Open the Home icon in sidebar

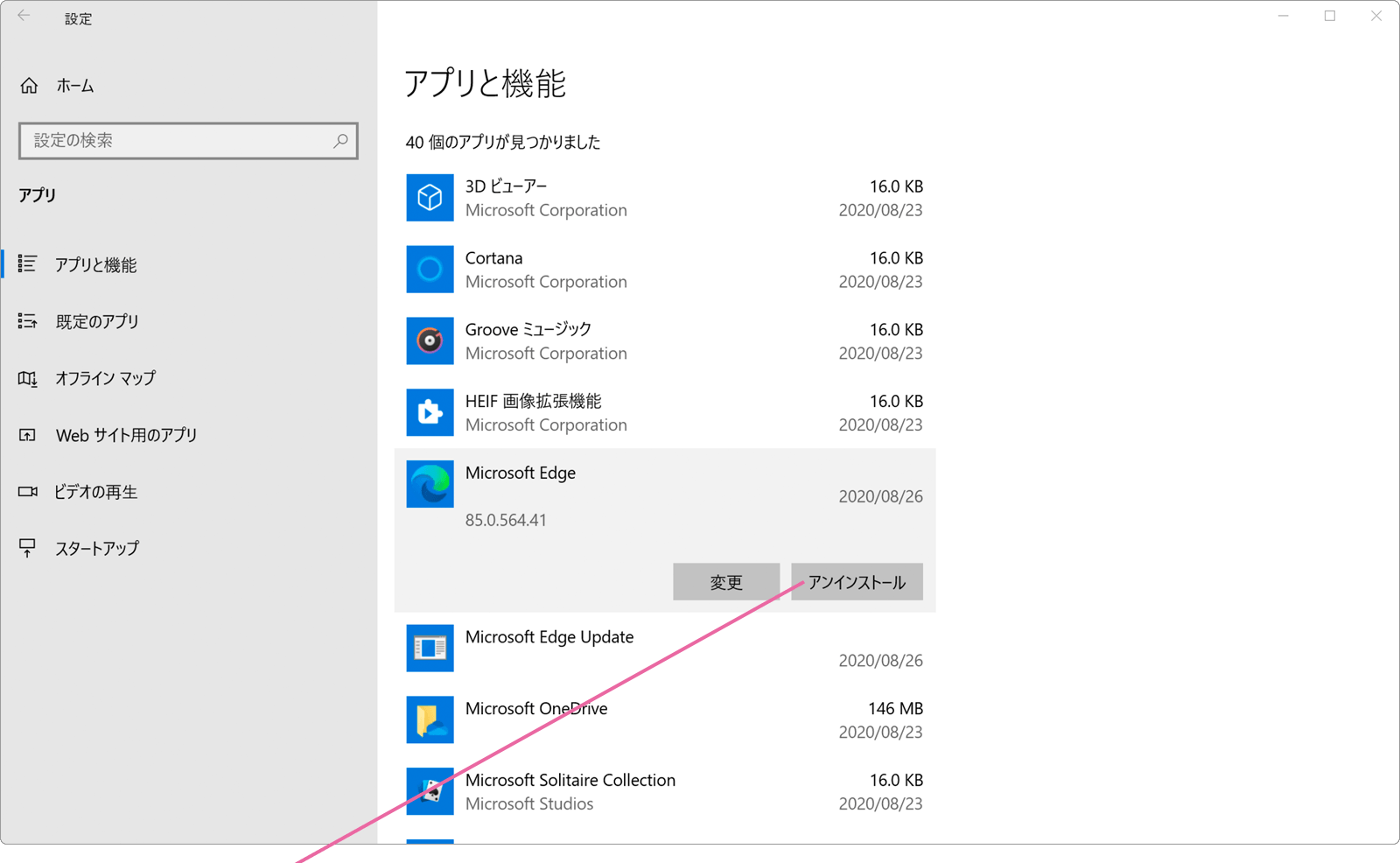click(x=29, y=86)
